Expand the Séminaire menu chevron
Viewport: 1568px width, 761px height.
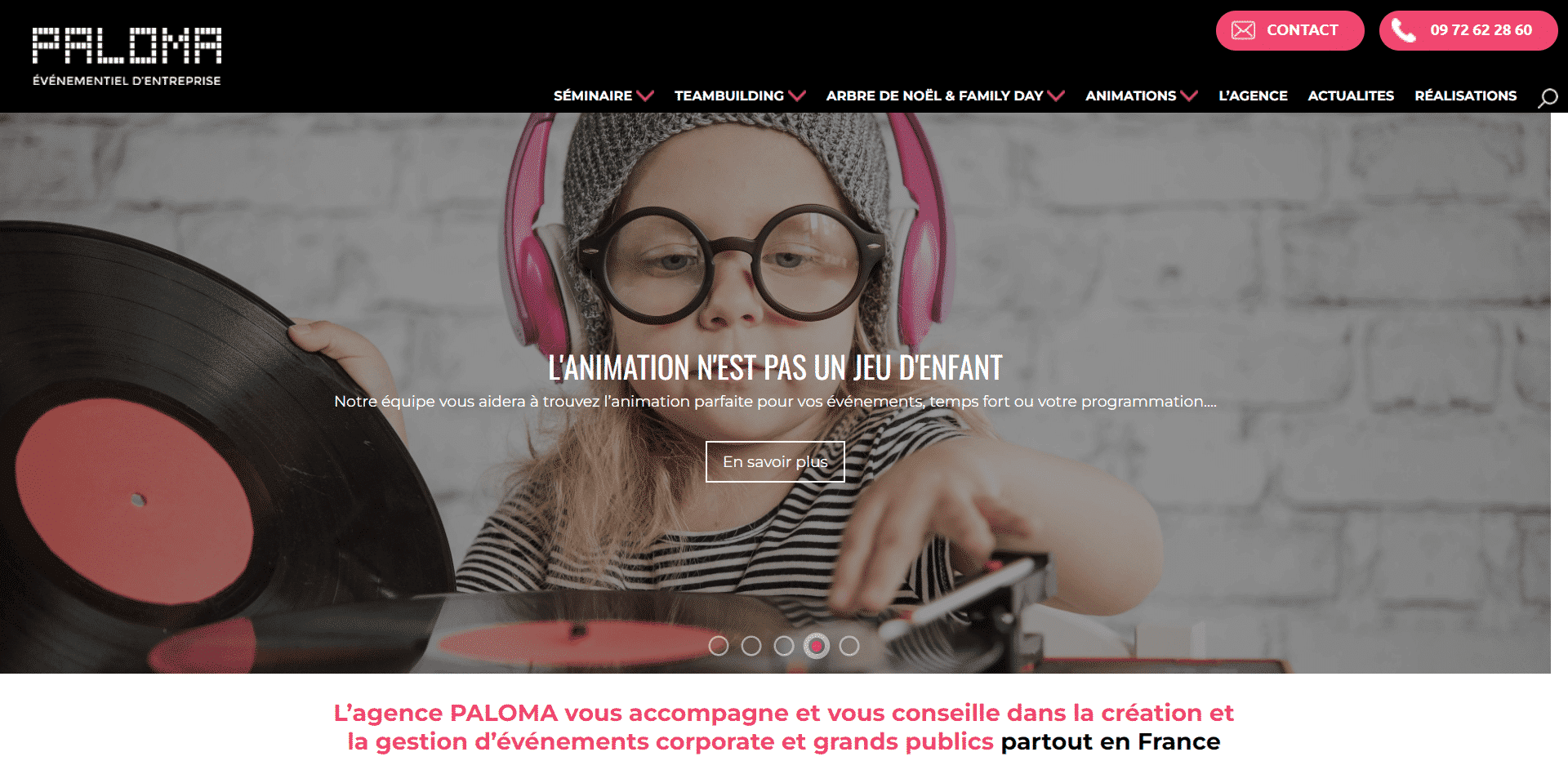point(645,96)
